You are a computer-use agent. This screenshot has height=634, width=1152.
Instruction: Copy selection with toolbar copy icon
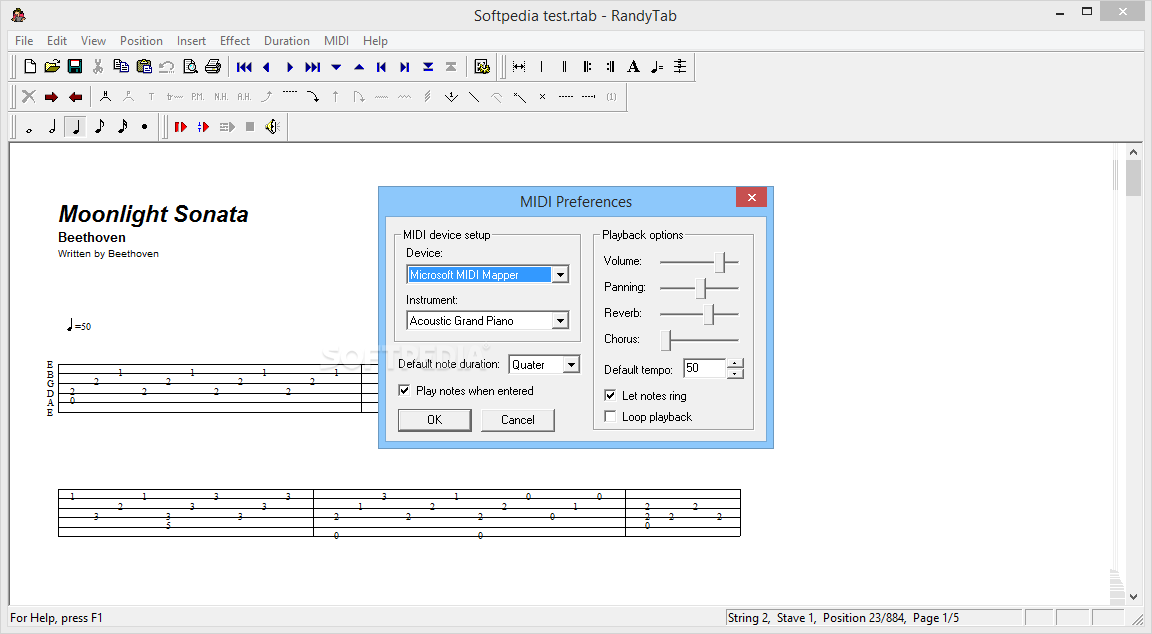tap(121, 67)
